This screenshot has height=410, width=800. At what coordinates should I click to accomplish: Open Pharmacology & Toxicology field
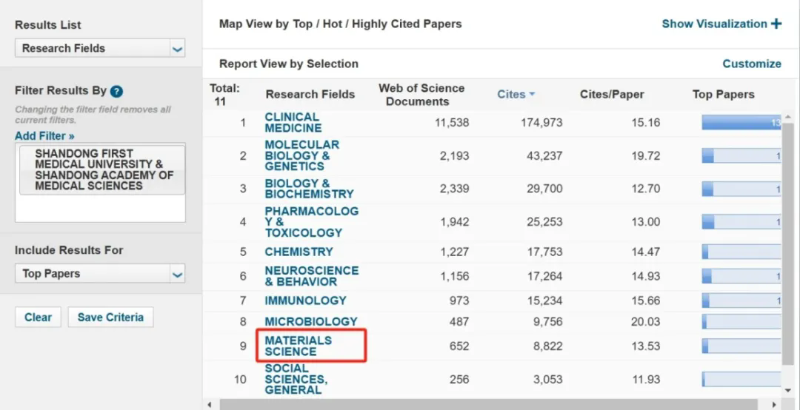(x=311, y=222)
